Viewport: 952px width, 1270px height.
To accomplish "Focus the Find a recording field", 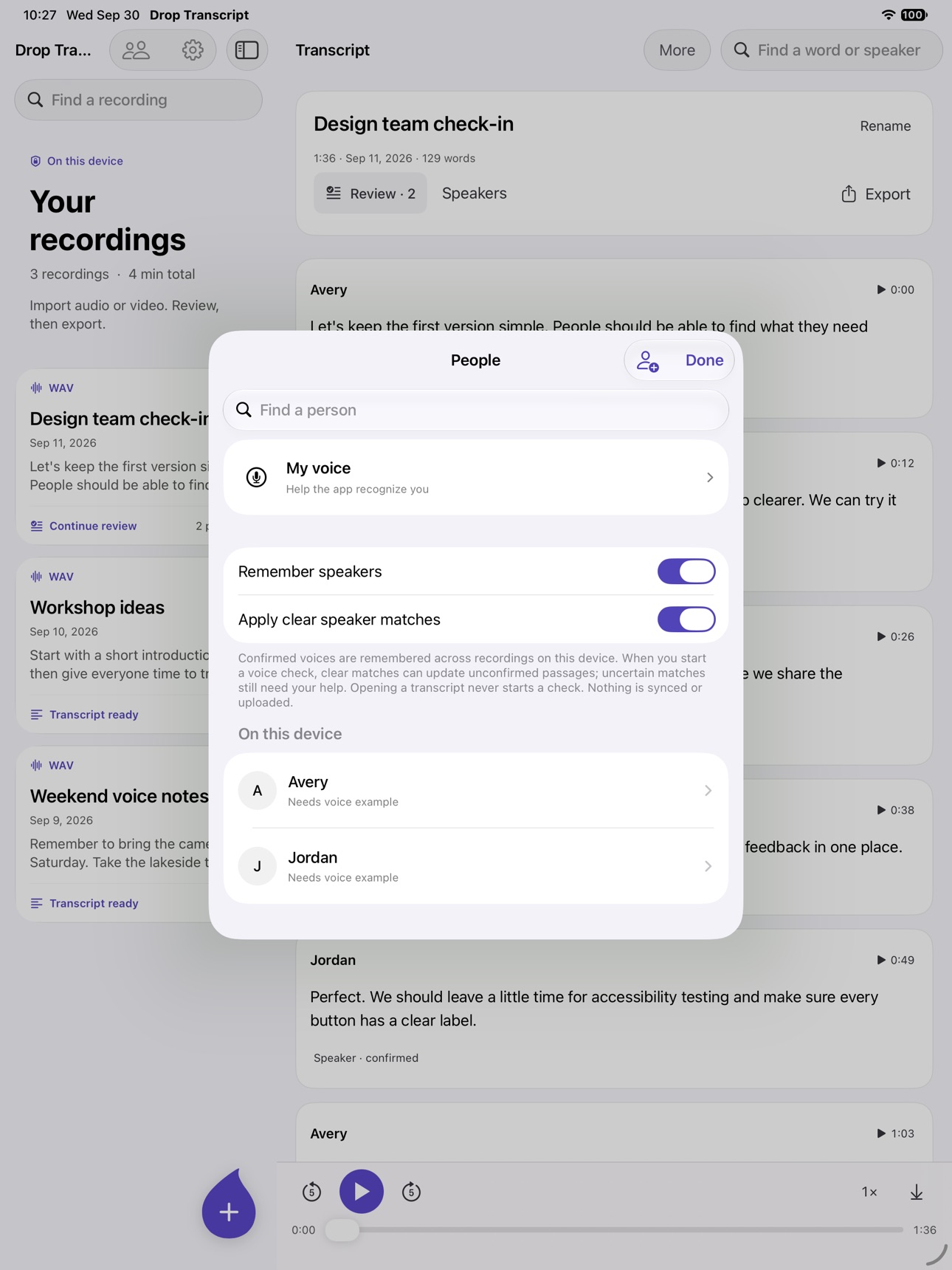I will pyautogui.click(x=139, y=100).
